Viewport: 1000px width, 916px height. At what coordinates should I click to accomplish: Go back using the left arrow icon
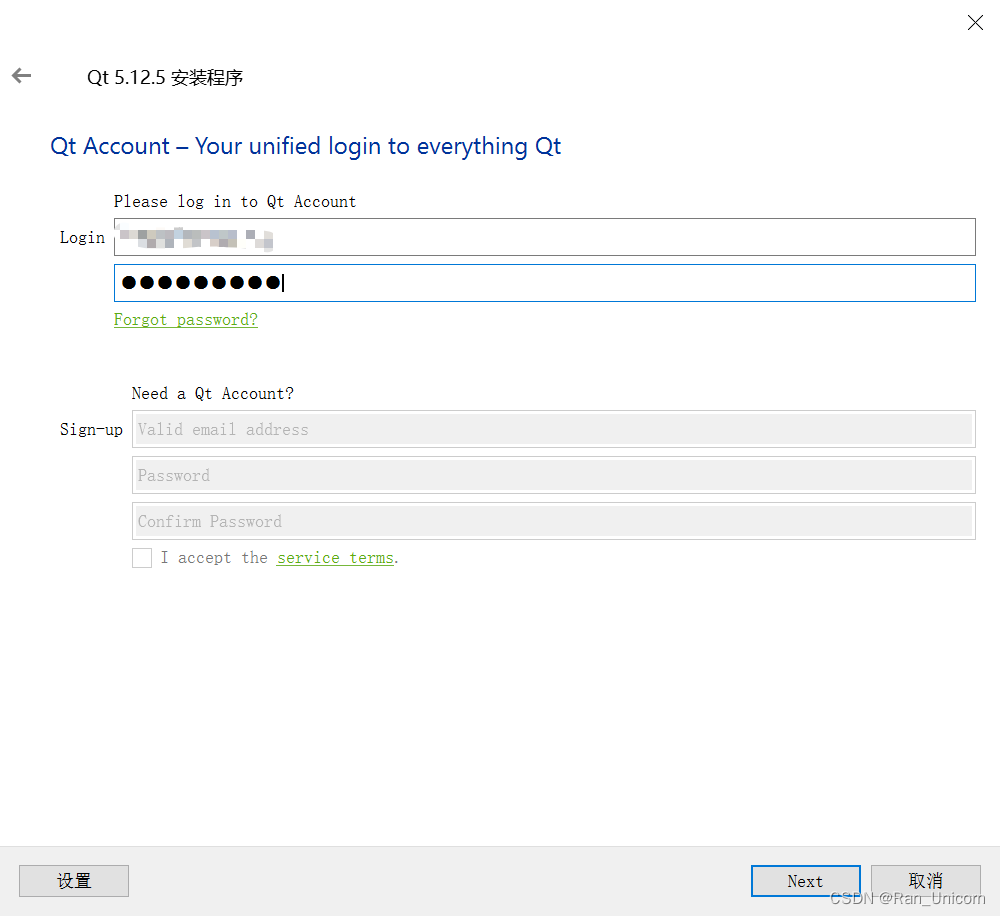tap(22, 76)
